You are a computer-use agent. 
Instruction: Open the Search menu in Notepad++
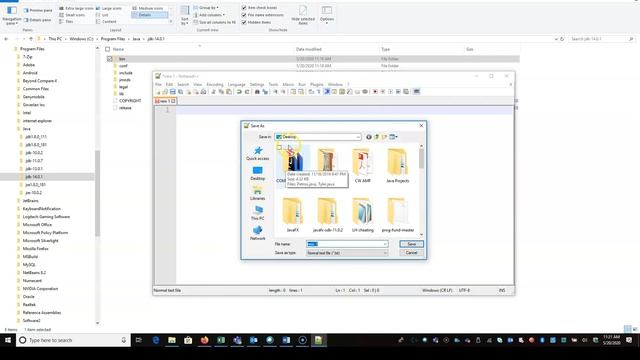183,84
